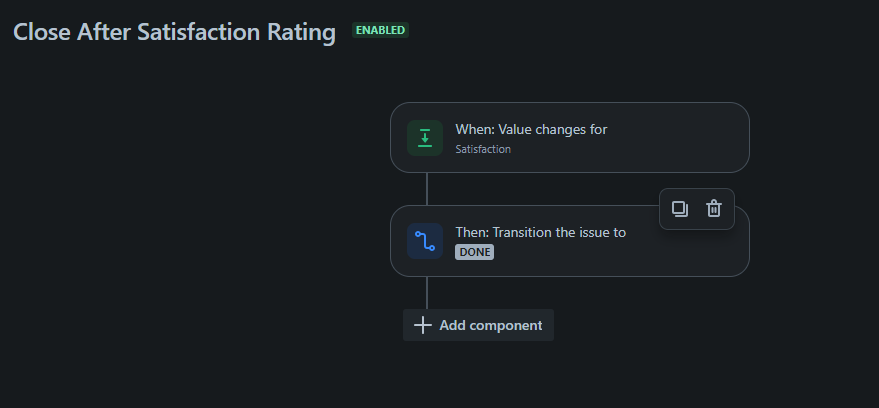The width and height of the screenshot is (879, 408).
Task: Click the plus icon beside Add component
Action: (x=423, y=325)
